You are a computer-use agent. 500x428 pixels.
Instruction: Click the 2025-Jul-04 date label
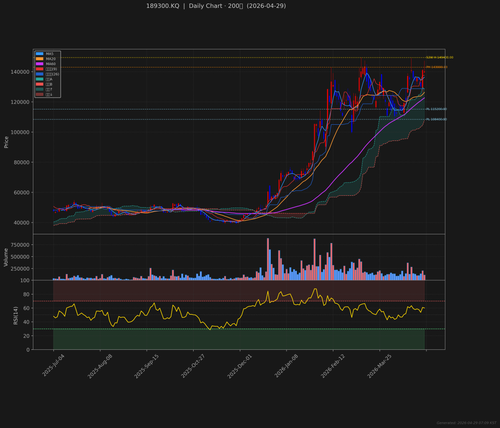(53, 366)
